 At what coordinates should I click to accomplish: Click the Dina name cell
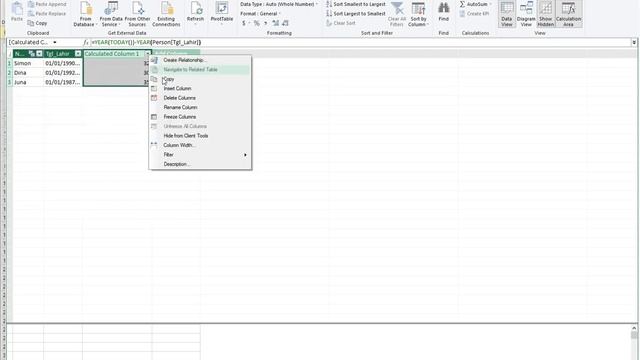point(28,73)
